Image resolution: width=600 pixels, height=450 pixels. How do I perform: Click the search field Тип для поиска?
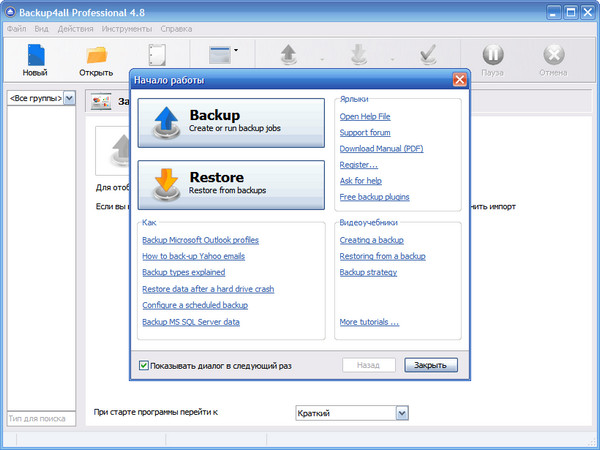coord(41,419)
